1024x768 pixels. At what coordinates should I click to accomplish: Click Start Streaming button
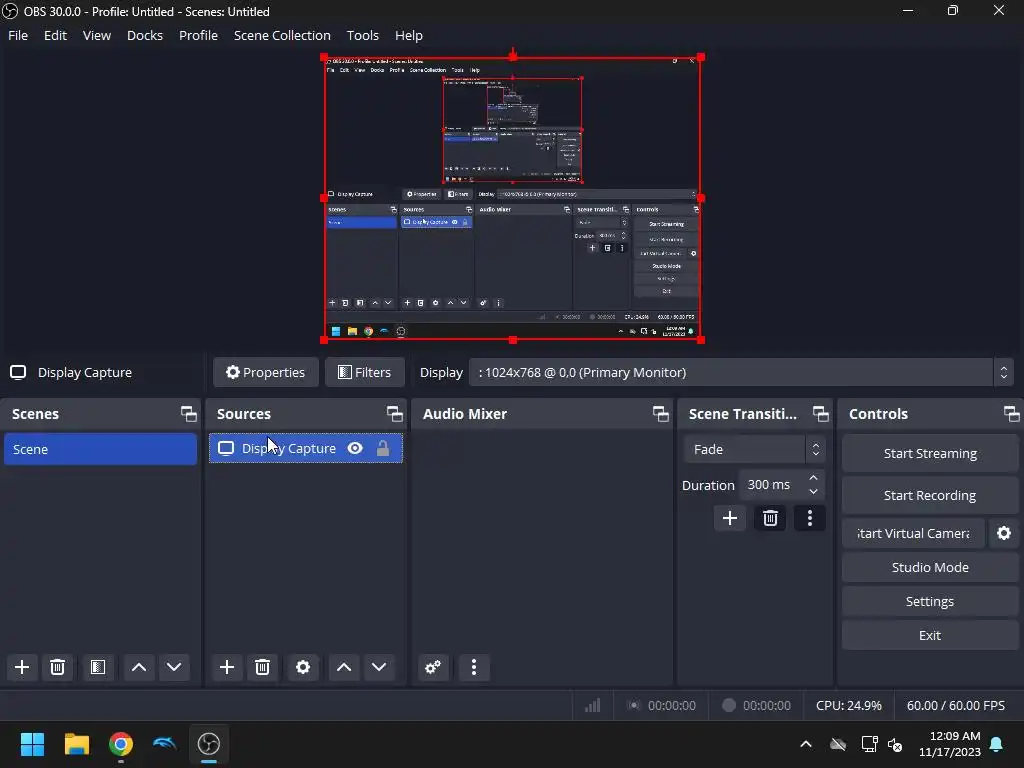pyautogui.click(x=930, y=453)
